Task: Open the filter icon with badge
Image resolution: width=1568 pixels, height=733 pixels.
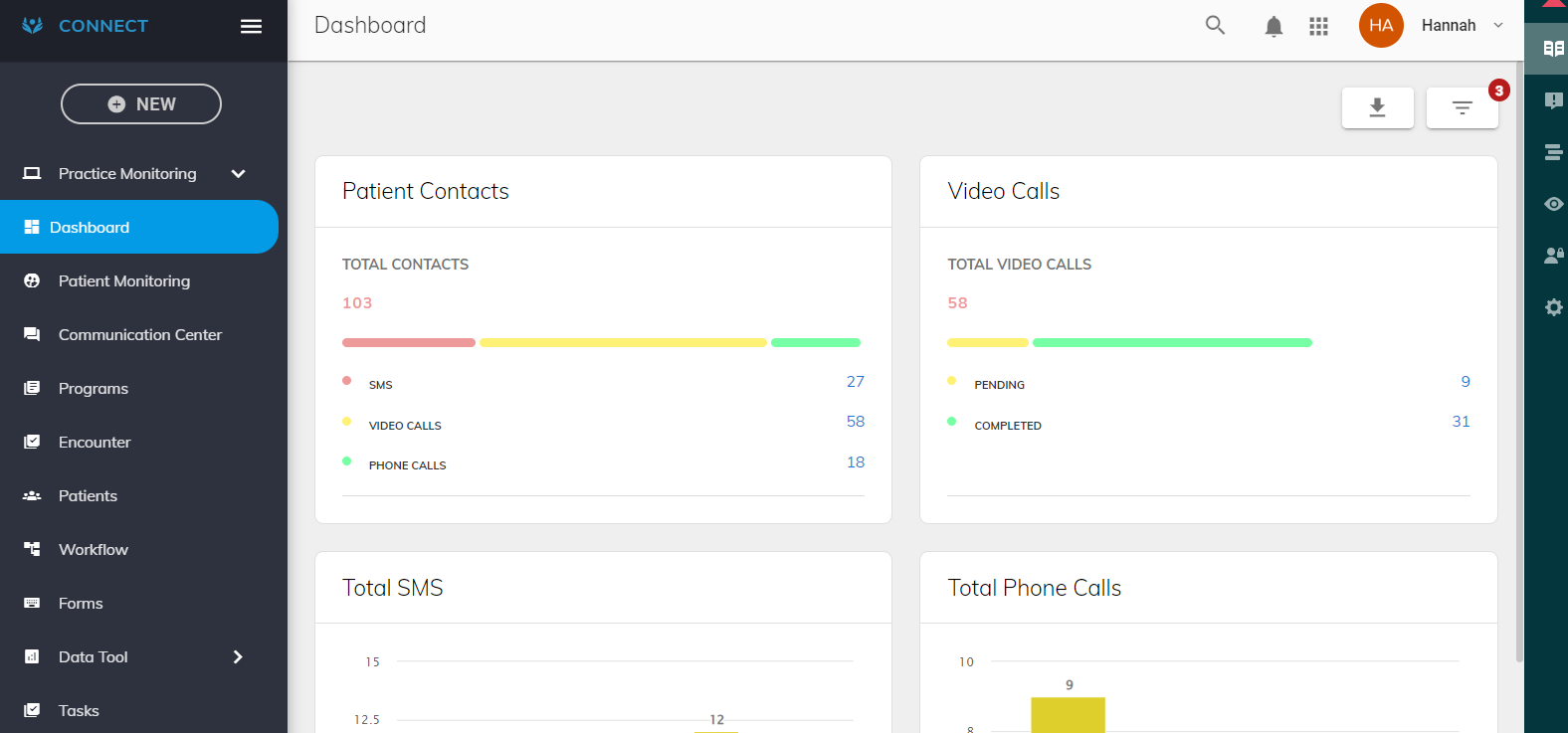Action: 1463,107
